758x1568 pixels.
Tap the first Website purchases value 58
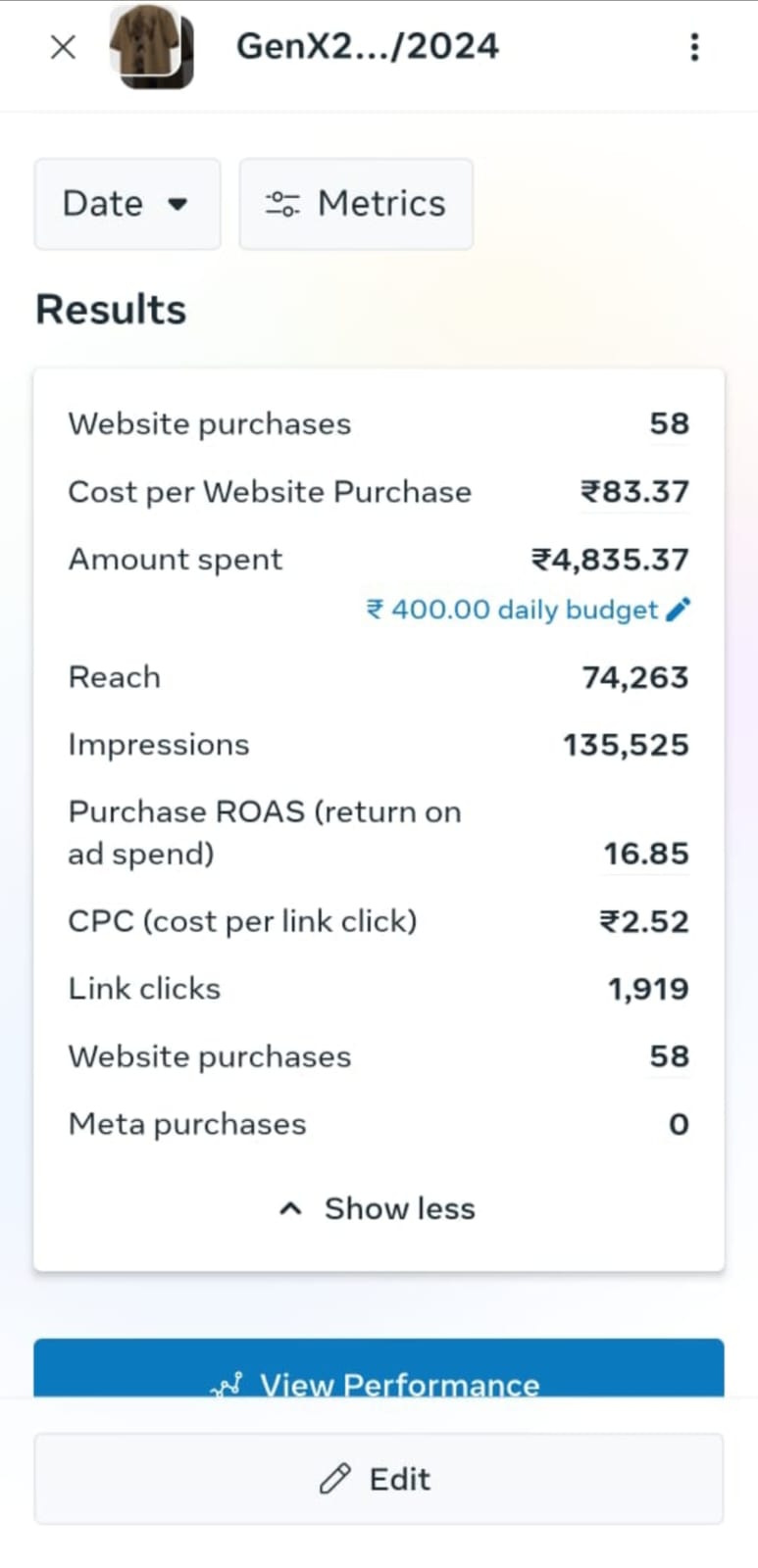(669, 423)
